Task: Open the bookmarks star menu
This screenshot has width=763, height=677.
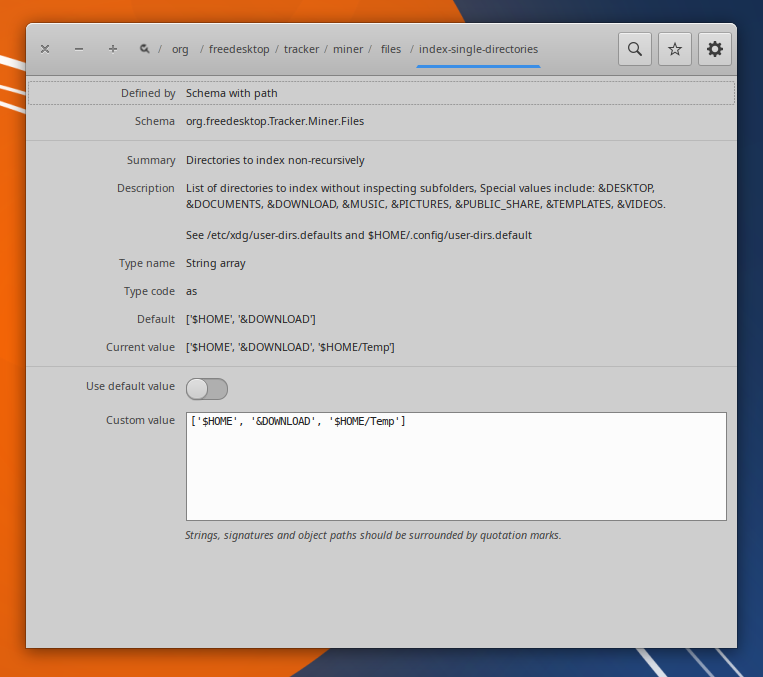Action: (x=675, y=49)
